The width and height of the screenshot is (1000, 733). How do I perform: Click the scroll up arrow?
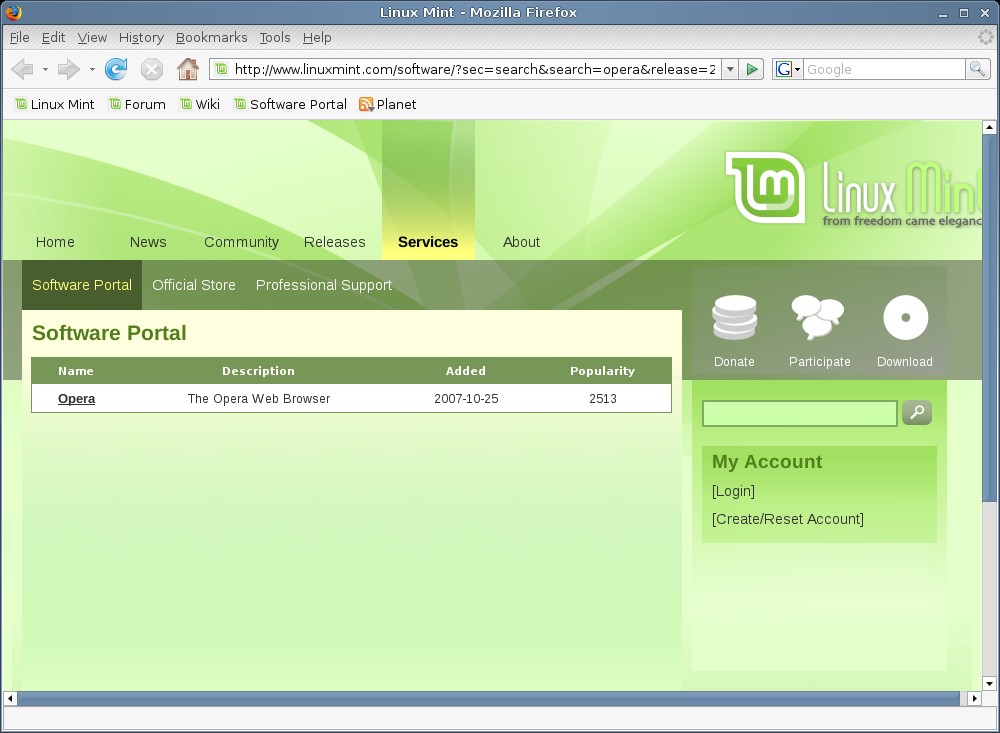989,127
